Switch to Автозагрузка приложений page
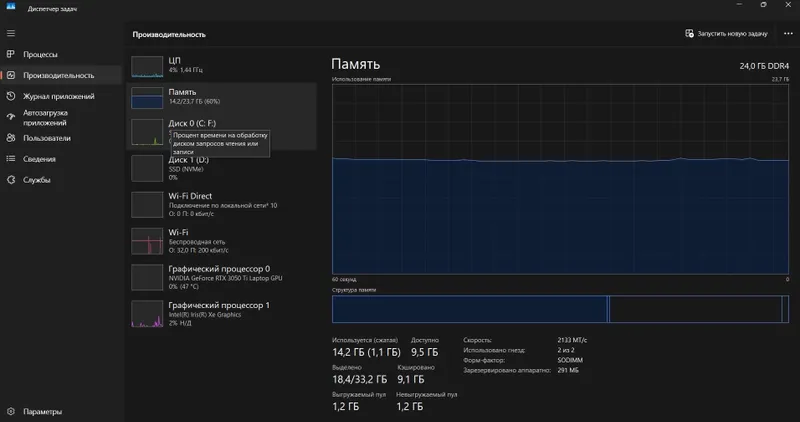Viewport: 800px width, 422px height. 61,117
